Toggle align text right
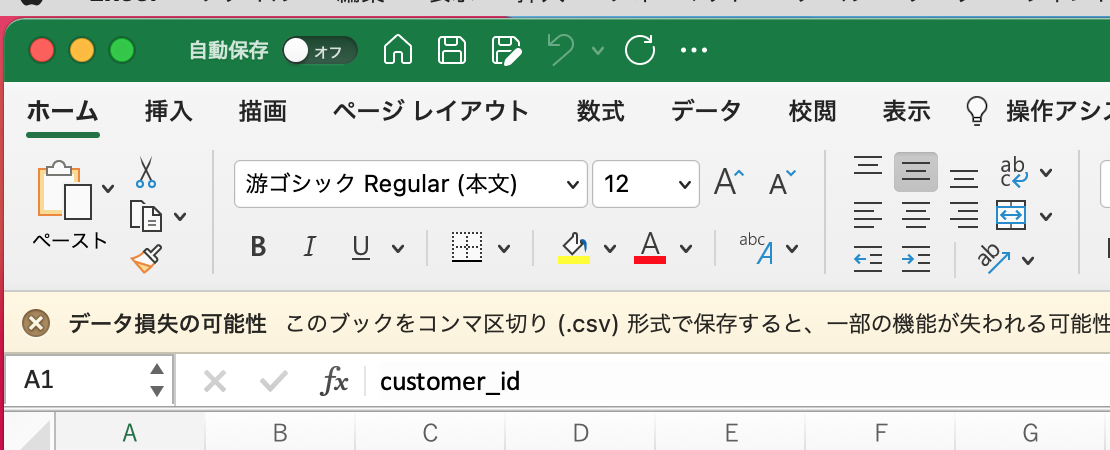 point(963,215)
